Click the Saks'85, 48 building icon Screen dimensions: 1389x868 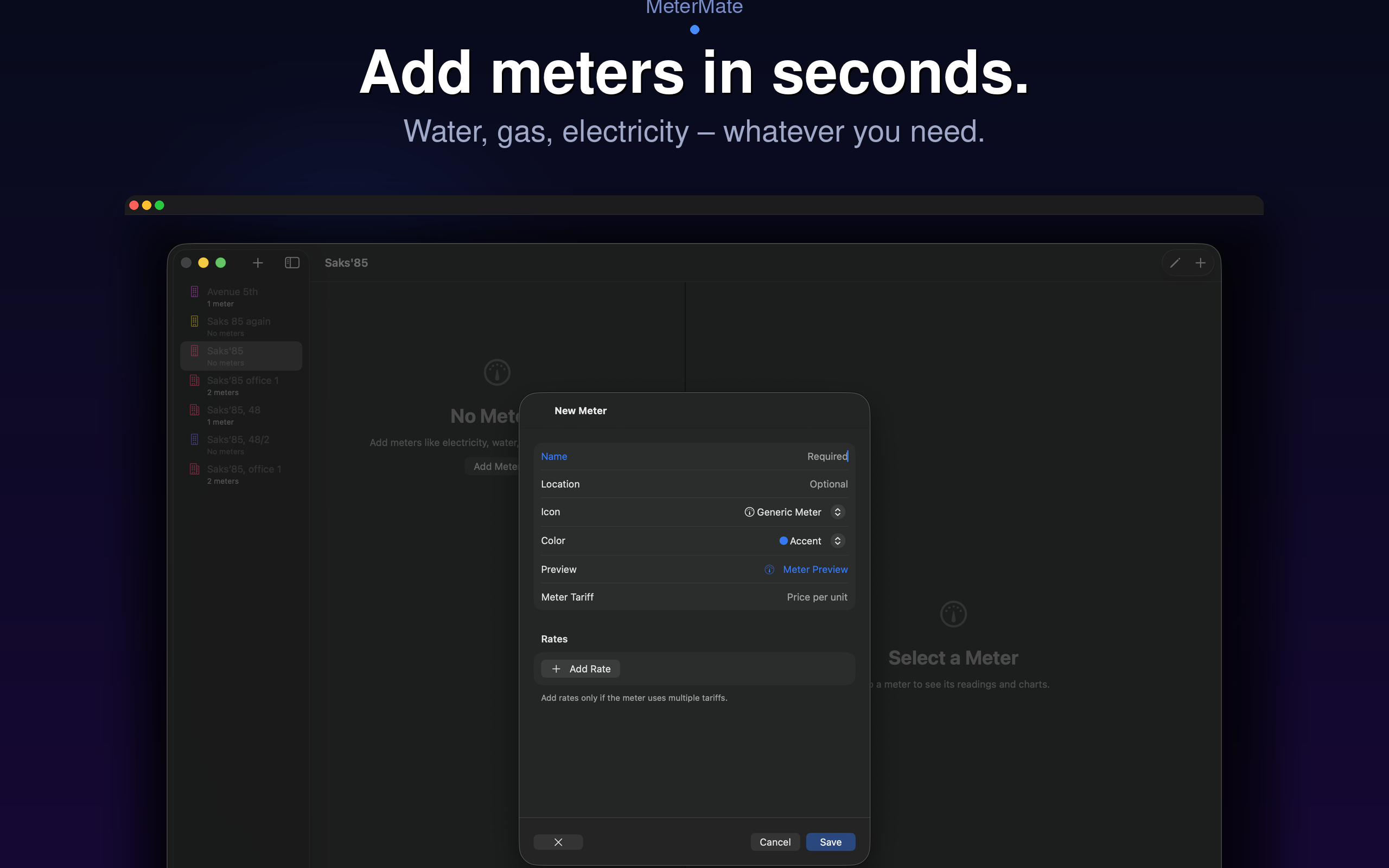click(x=195, y=410)
